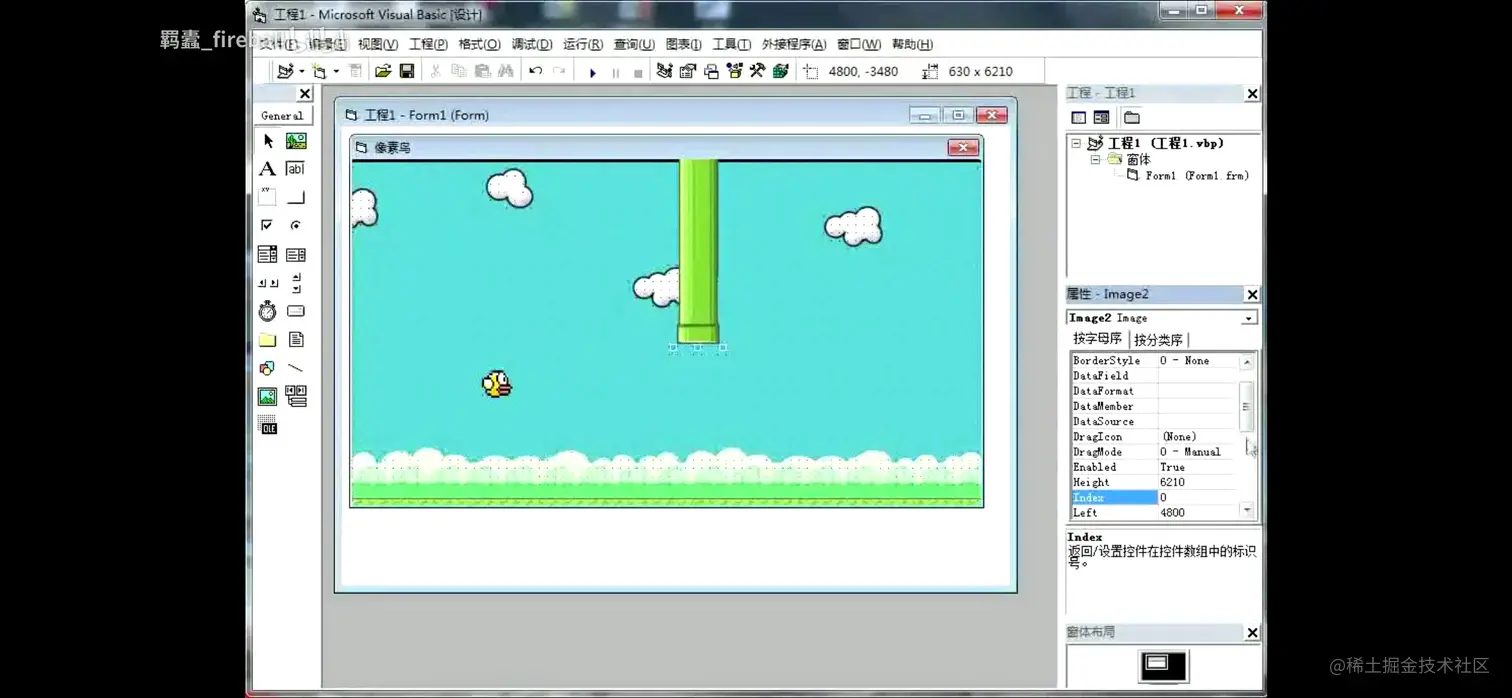Screen dimensions: 1512x698
Task: Select Form1 (Form1.frm) in project tree
Action: click(x=1196, y=175)
